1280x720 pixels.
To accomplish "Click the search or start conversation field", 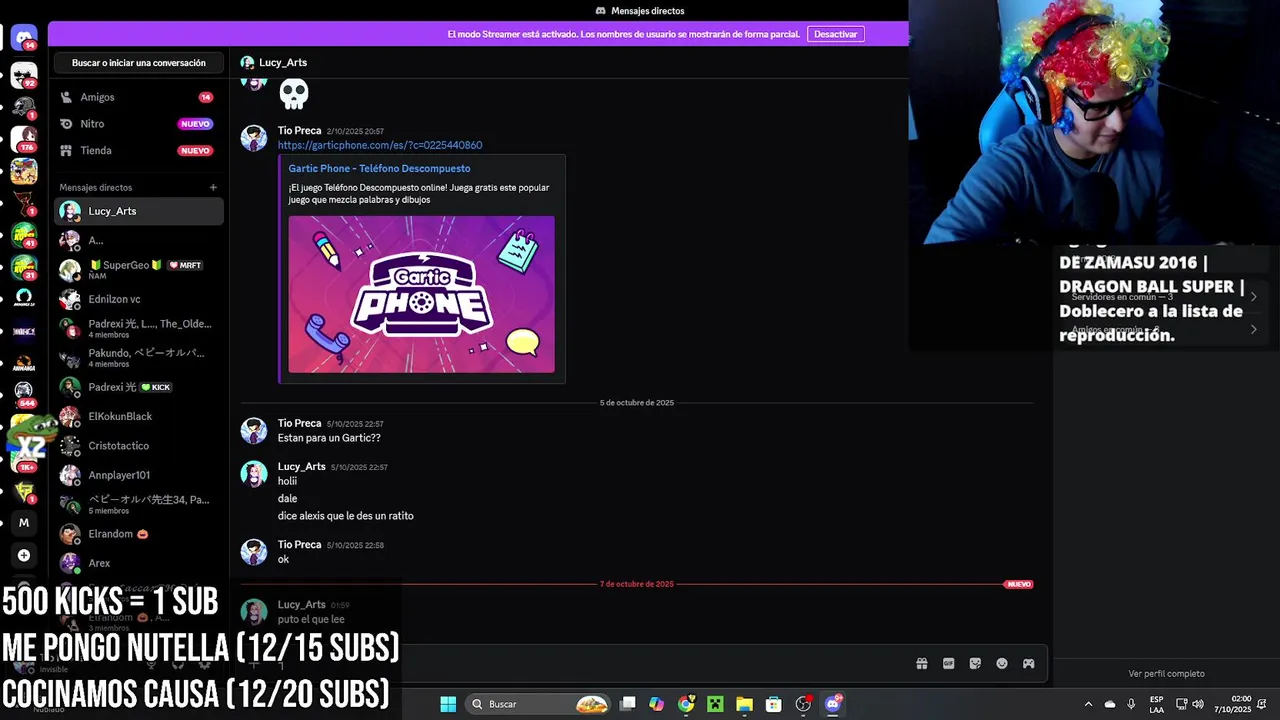I will pos(138,63).
